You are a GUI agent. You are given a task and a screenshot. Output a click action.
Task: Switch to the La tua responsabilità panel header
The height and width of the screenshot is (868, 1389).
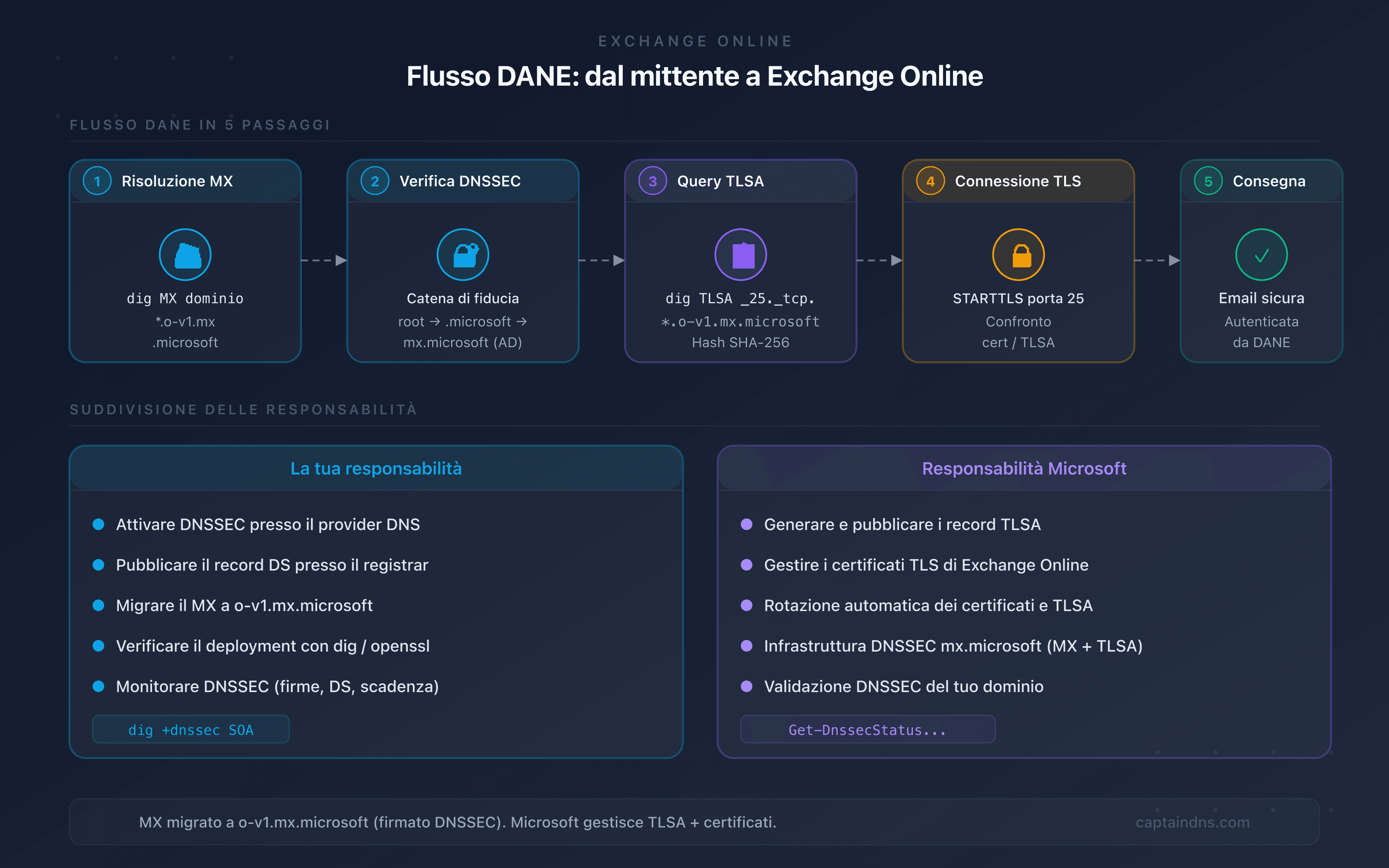tap(376, 468)
